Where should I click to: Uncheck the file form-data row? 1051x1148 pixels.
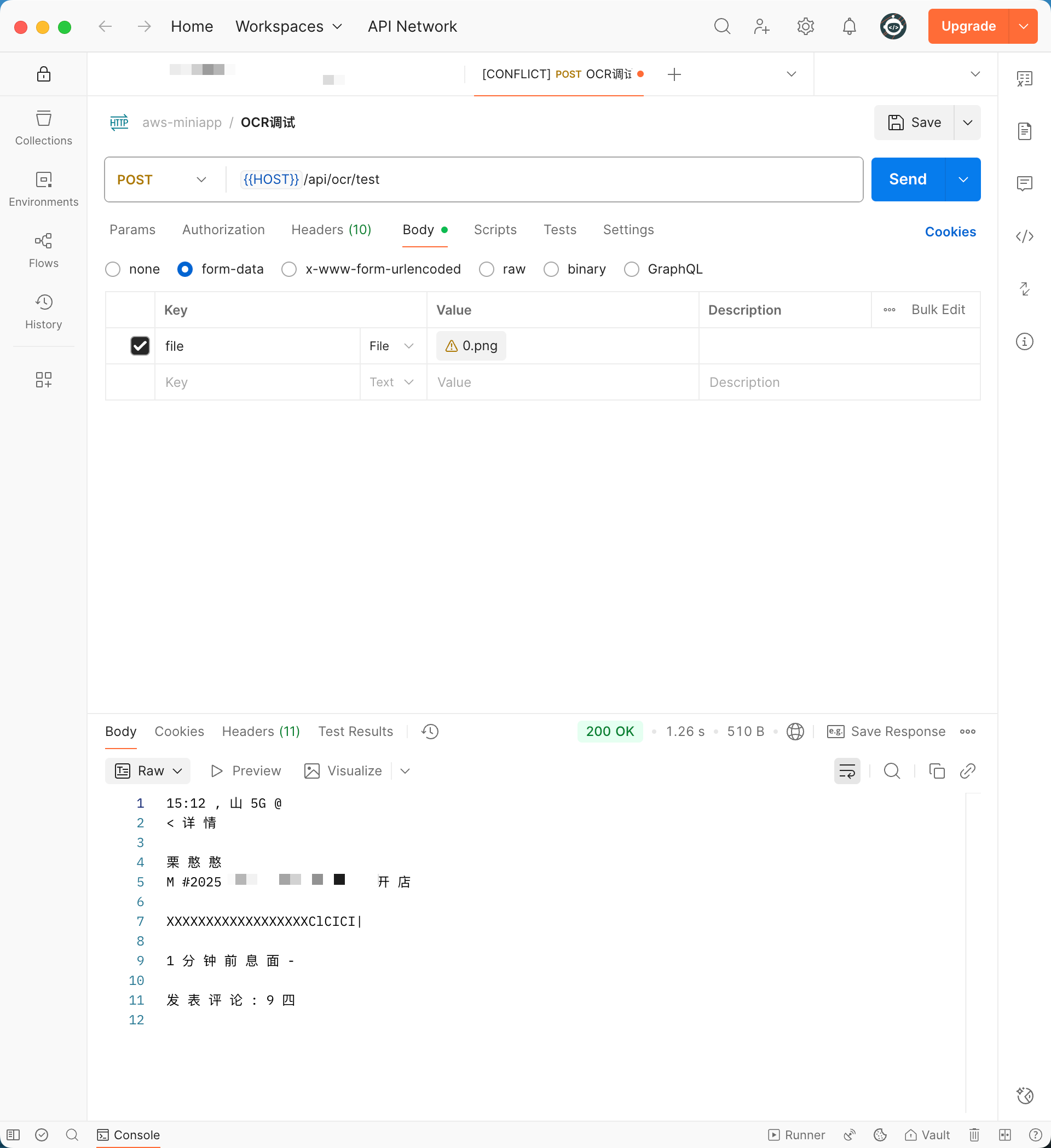(x=140, y=346)
